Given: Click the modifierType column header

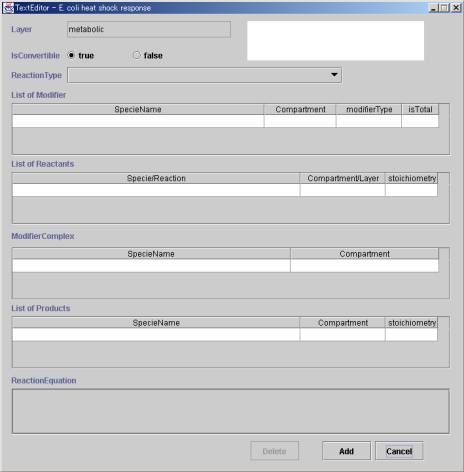Looking at the screenshot, I should point(369,109).
